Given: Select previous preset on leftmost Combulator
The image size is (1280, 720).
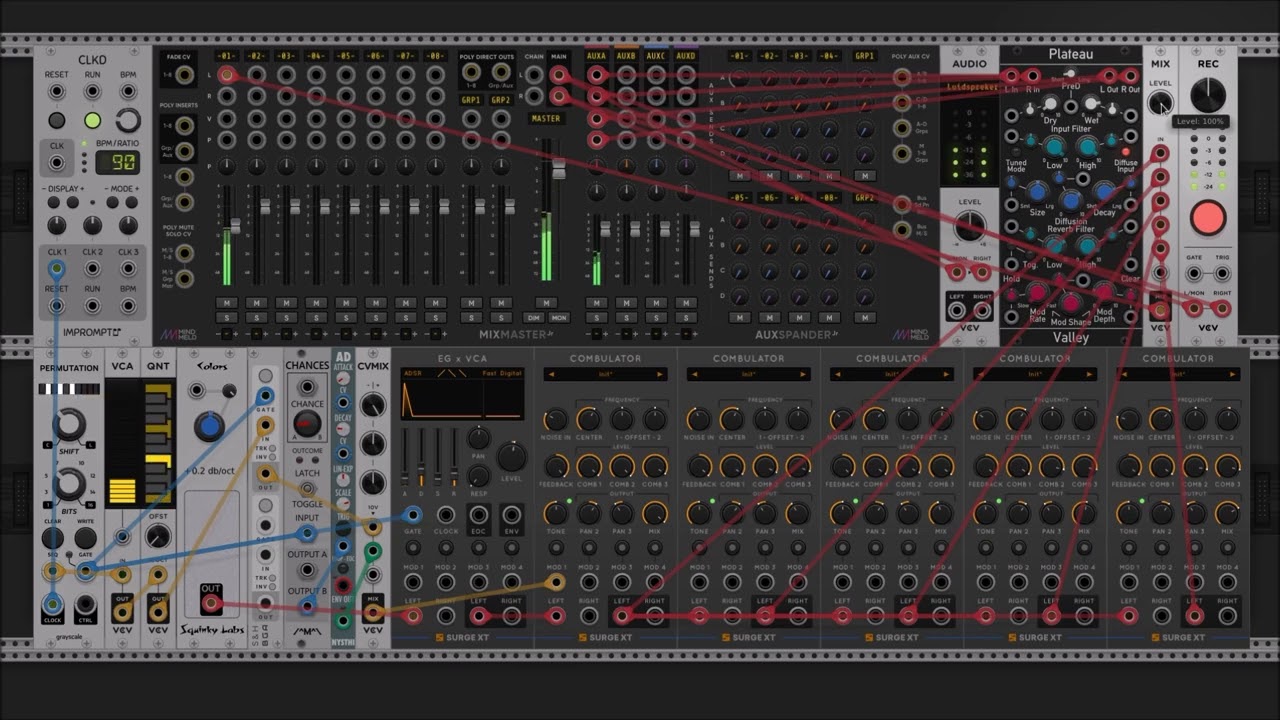Looking at the screenshot, I should [550, 375].
